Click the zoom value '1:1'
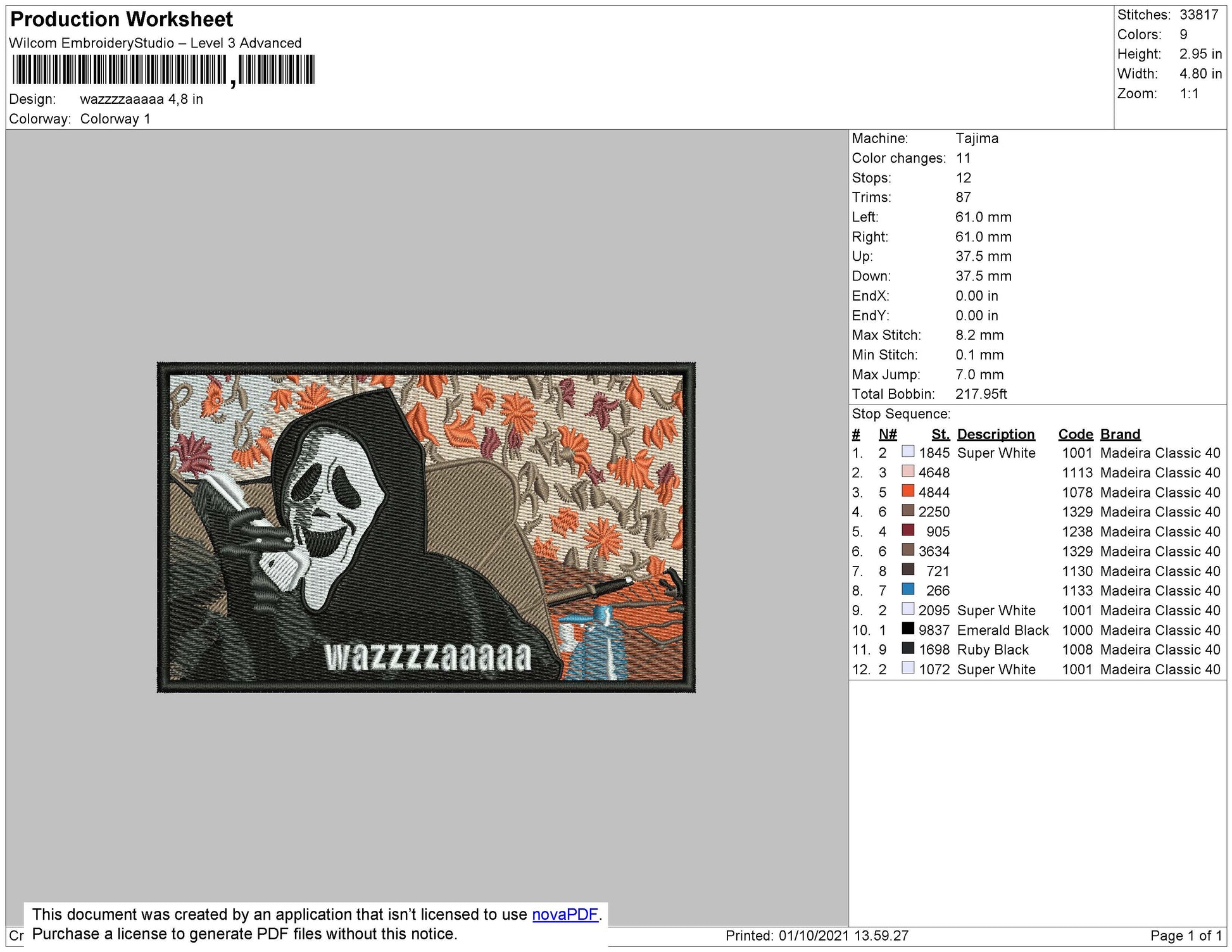The height and width of the screenshot is (952, 1232). [x=1189, y=94]
